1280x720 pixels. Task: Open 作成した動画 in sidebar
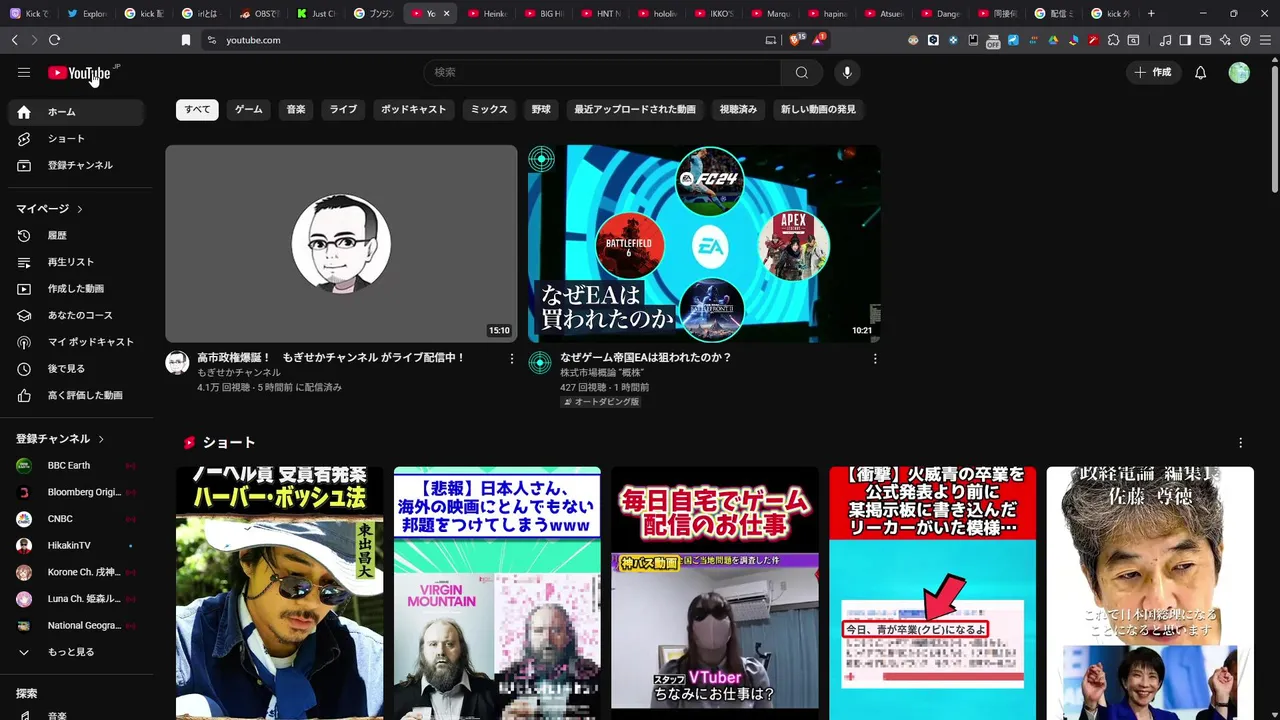point(76,289)
